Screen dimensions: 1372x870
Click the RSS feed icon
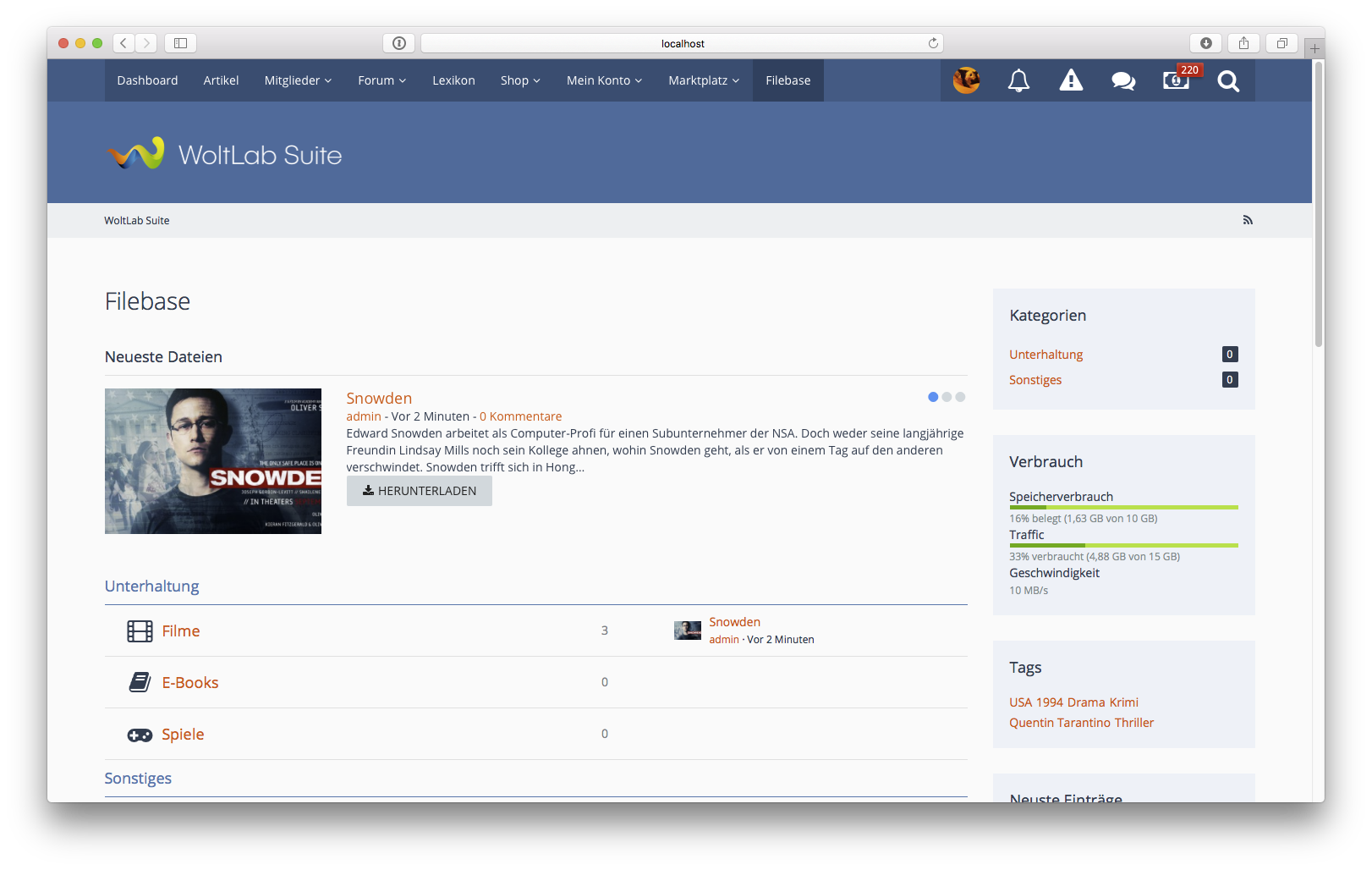1247,220
